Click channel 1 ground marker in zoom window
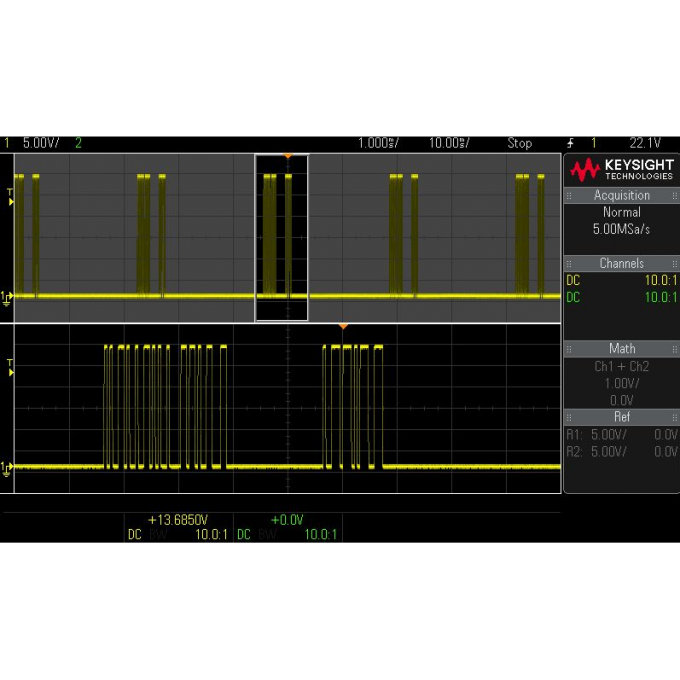This screenshot has width=680, height=680. (x=7, y=469)
